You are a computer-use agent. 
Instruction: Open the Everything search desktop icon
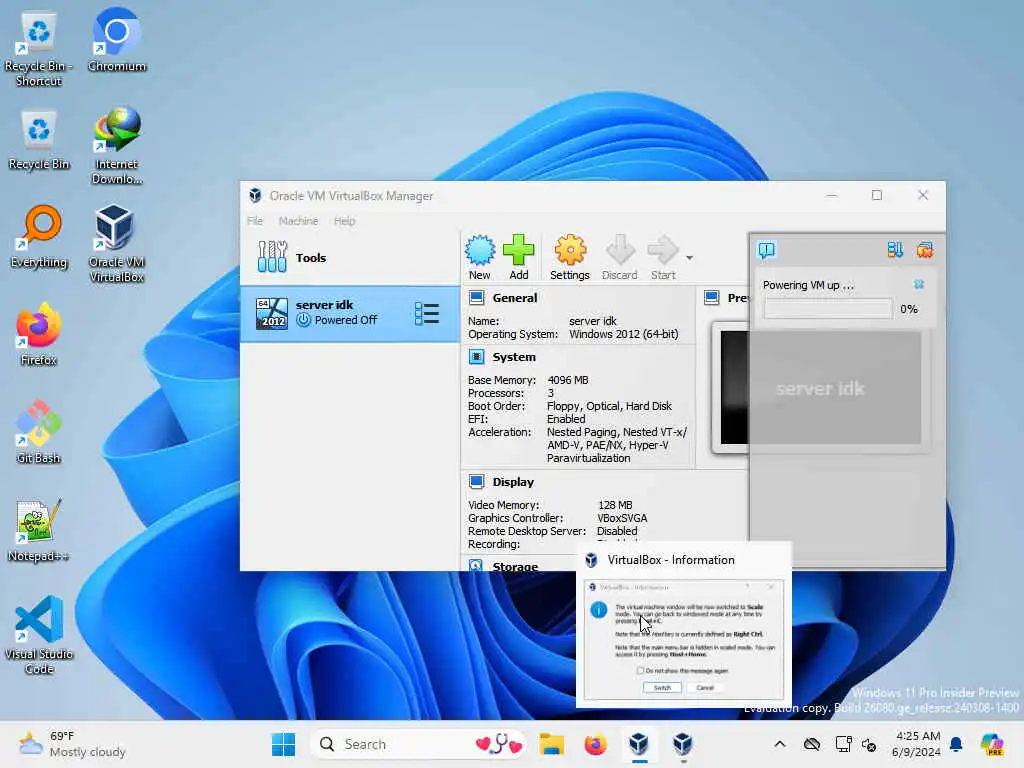39,238
